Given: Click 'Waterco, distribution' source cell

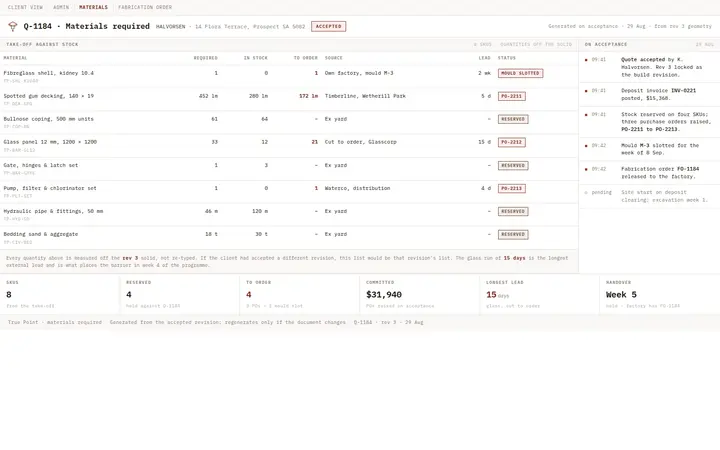Looking at the screenshot, I should 357,188.
